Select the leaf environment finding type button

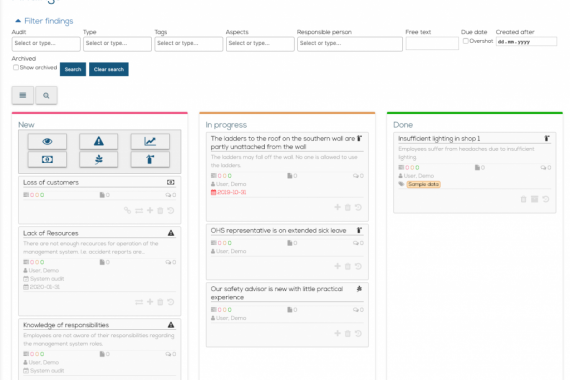[99, 159]
